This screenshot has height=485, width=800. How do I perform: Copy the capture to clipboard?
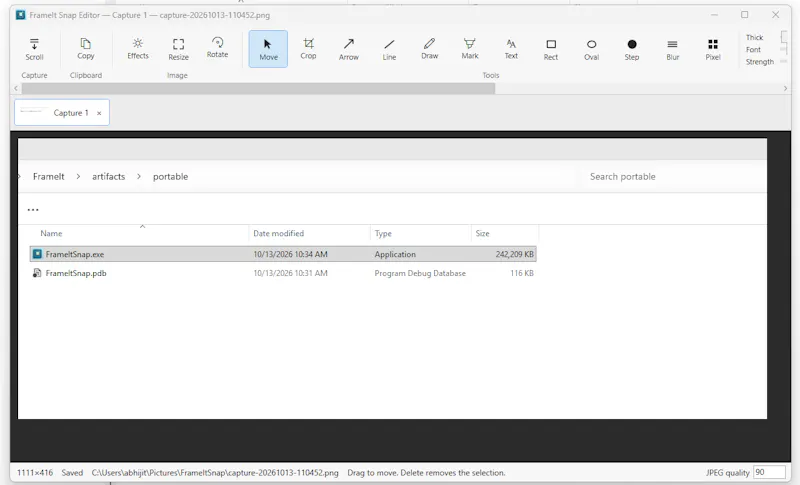[86, 49]
